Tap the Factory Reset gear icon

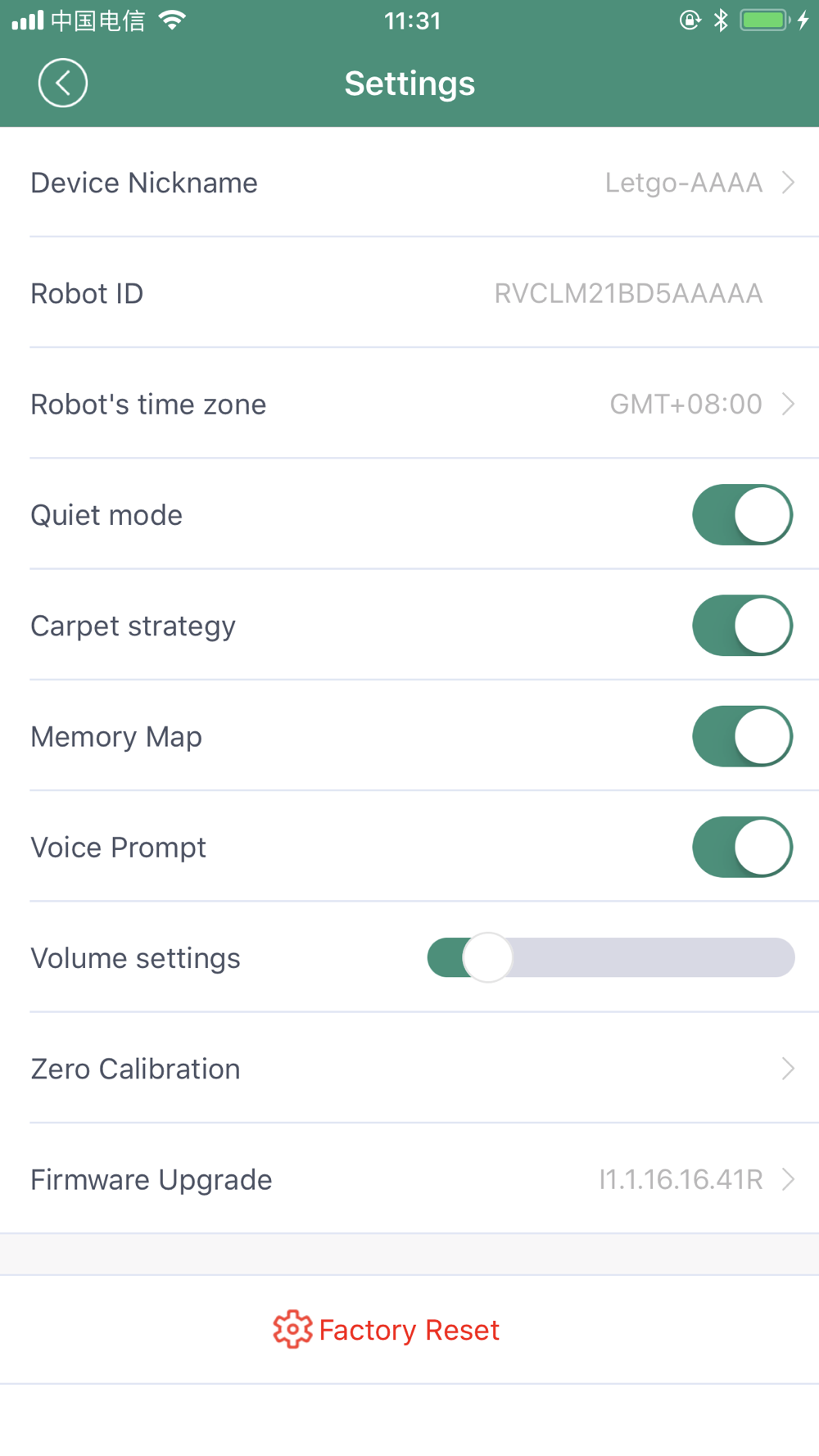(x=292, y=1329)
